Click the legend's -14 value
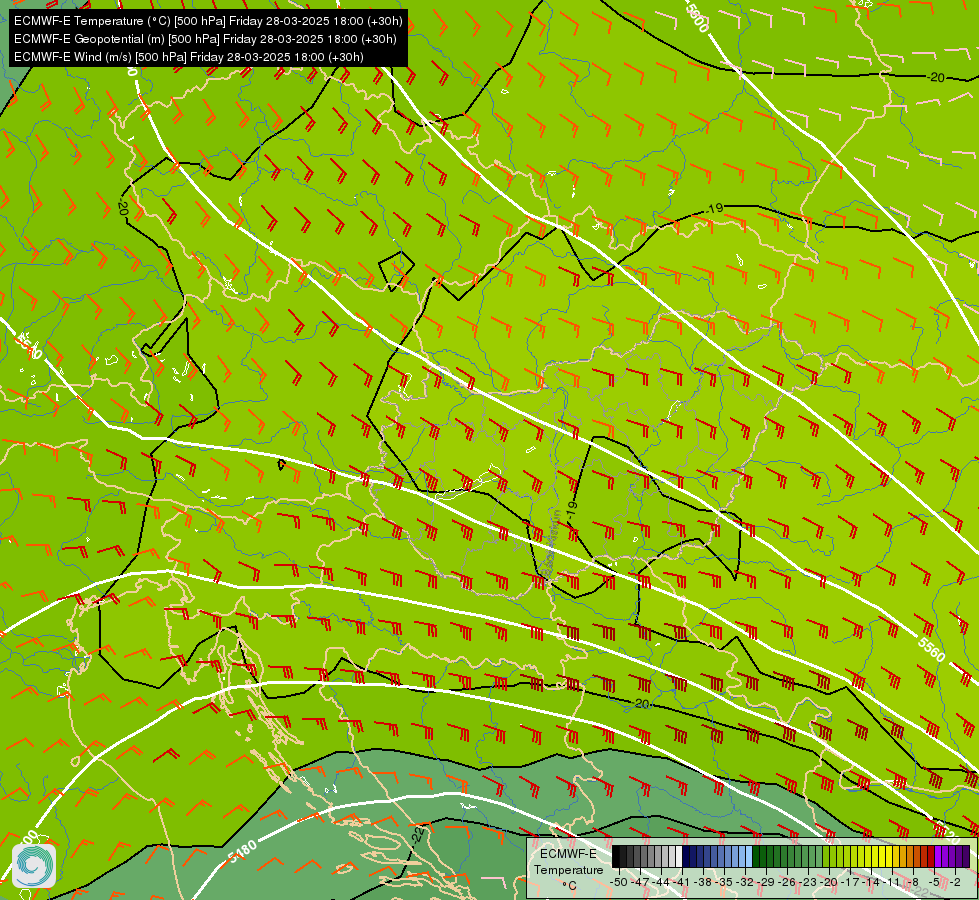The image size is (979, 900). coord(872,883)
